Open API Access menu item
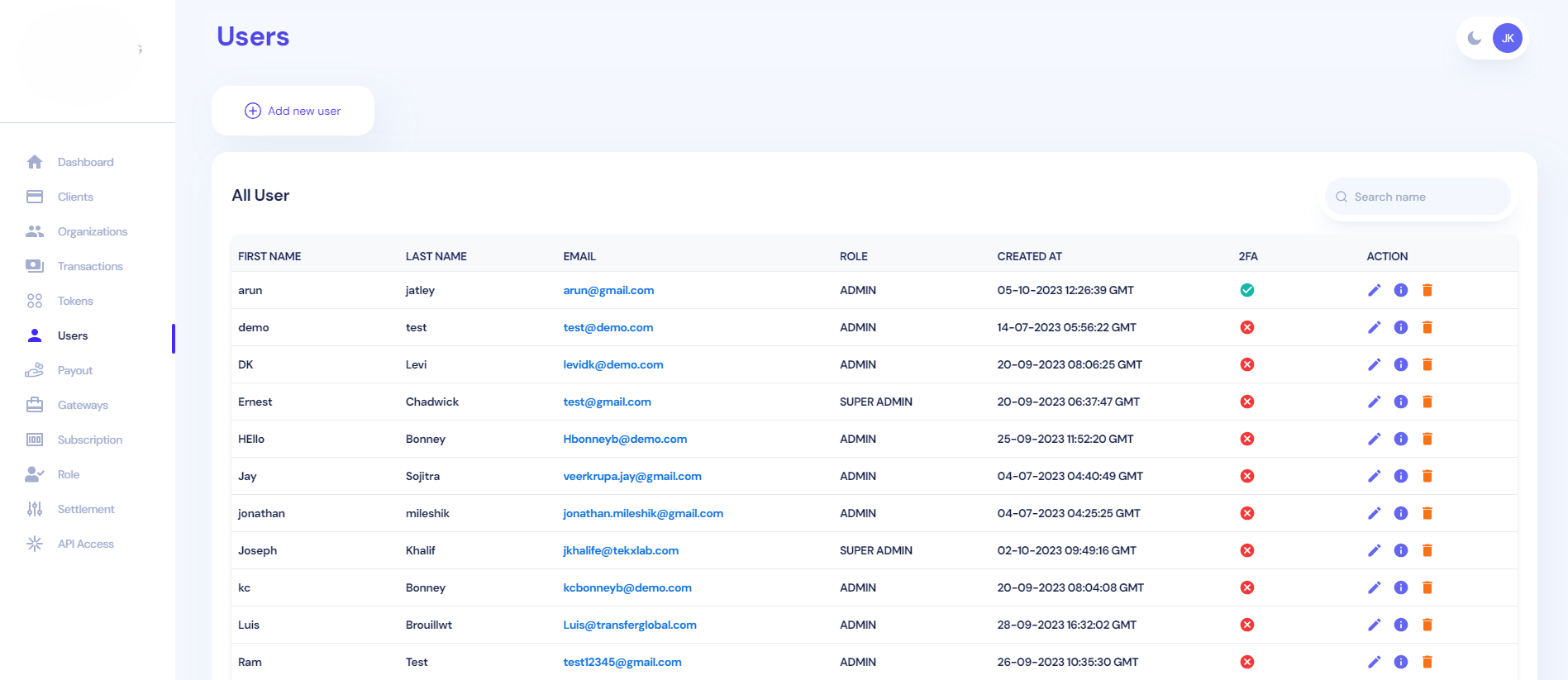The image size is (1568, 680). (85, 544)
